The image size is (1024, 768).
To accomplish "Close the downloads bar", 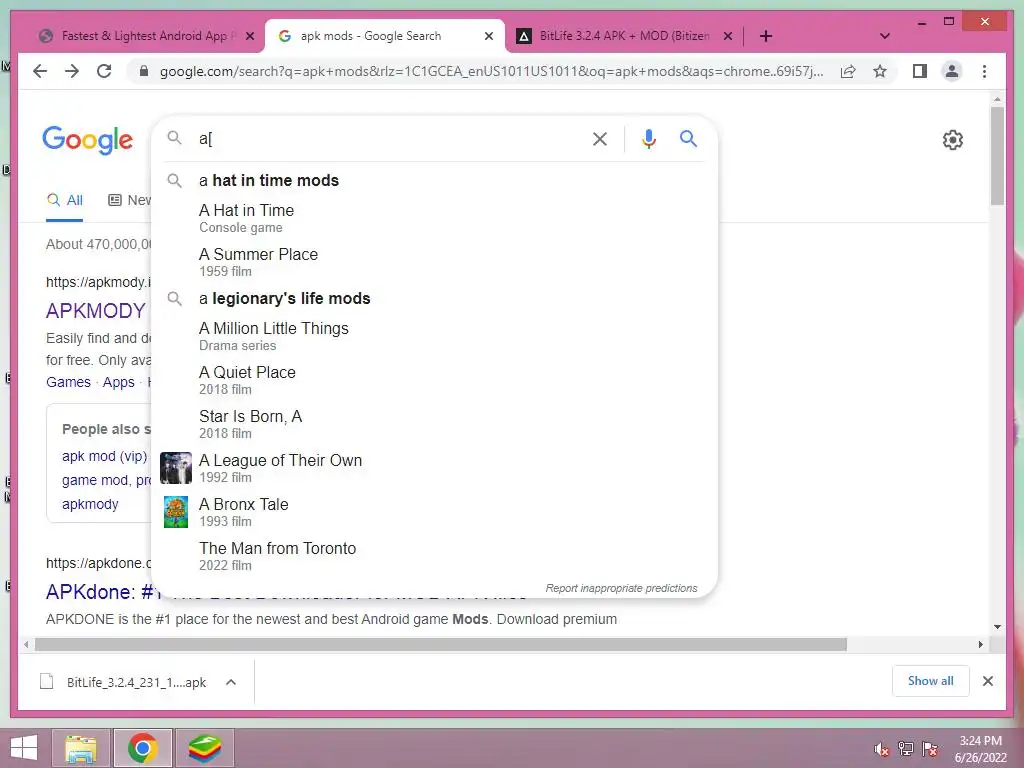I will (x=987, y=681).
